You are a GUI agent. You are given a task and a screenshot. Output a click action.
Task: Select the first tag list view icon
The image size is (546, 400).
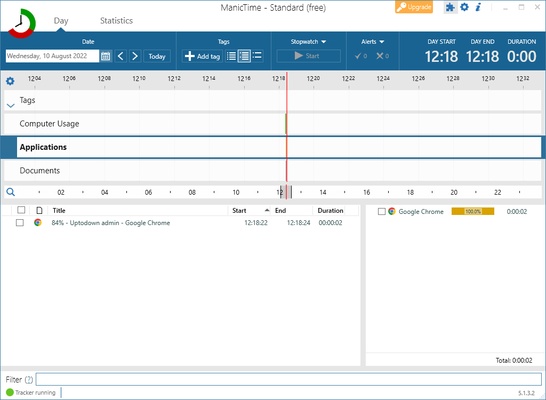point(231,56)
